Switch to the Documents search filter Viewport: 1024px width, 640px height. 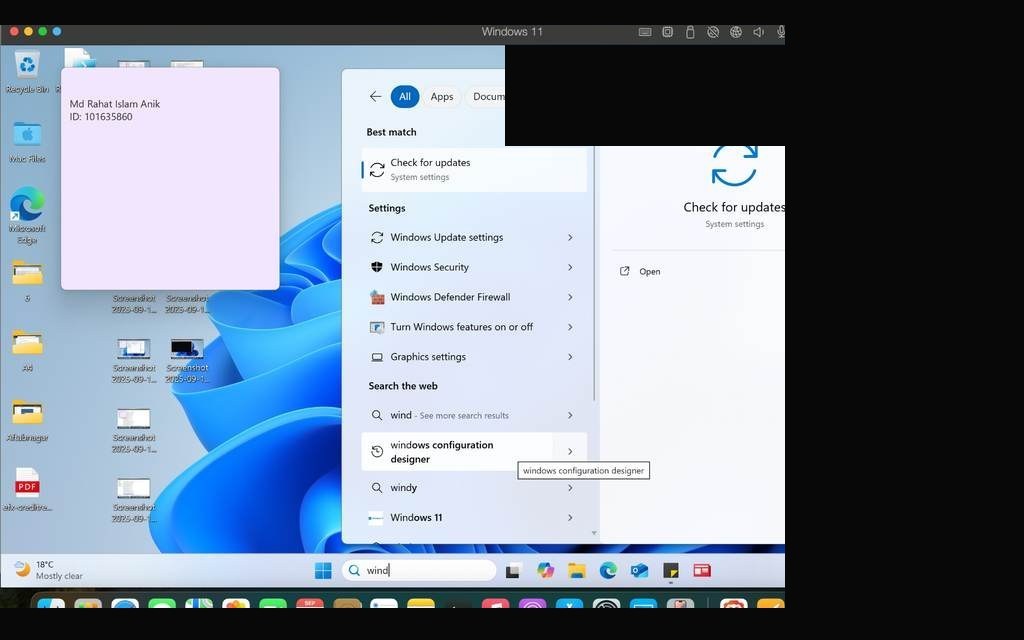pos(487,97)
